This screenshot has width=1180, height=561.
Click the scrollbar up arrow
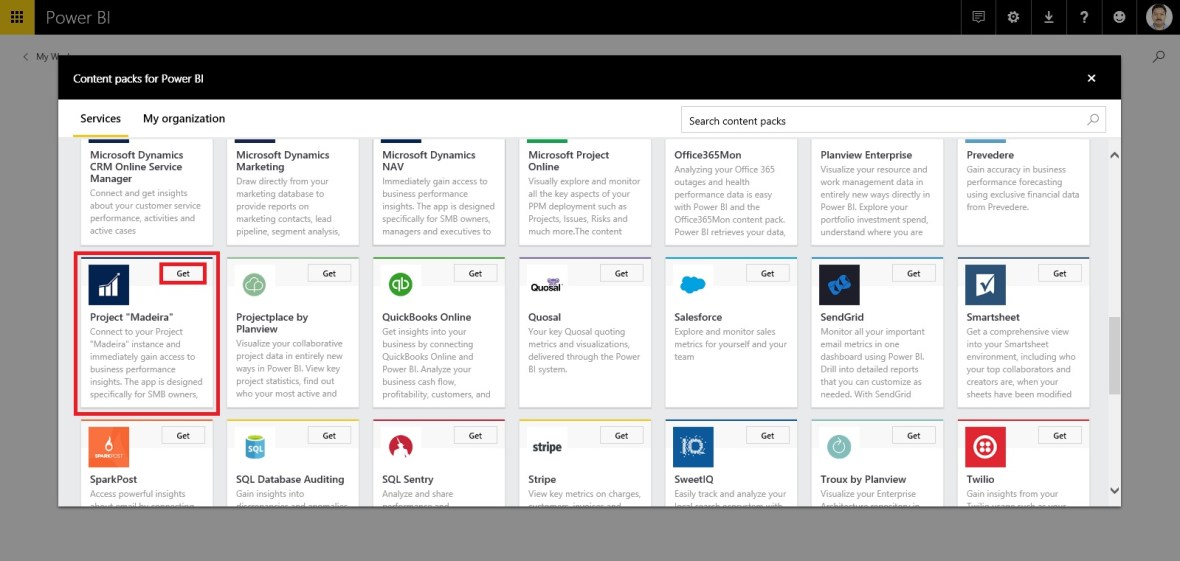click(1115, 155)
